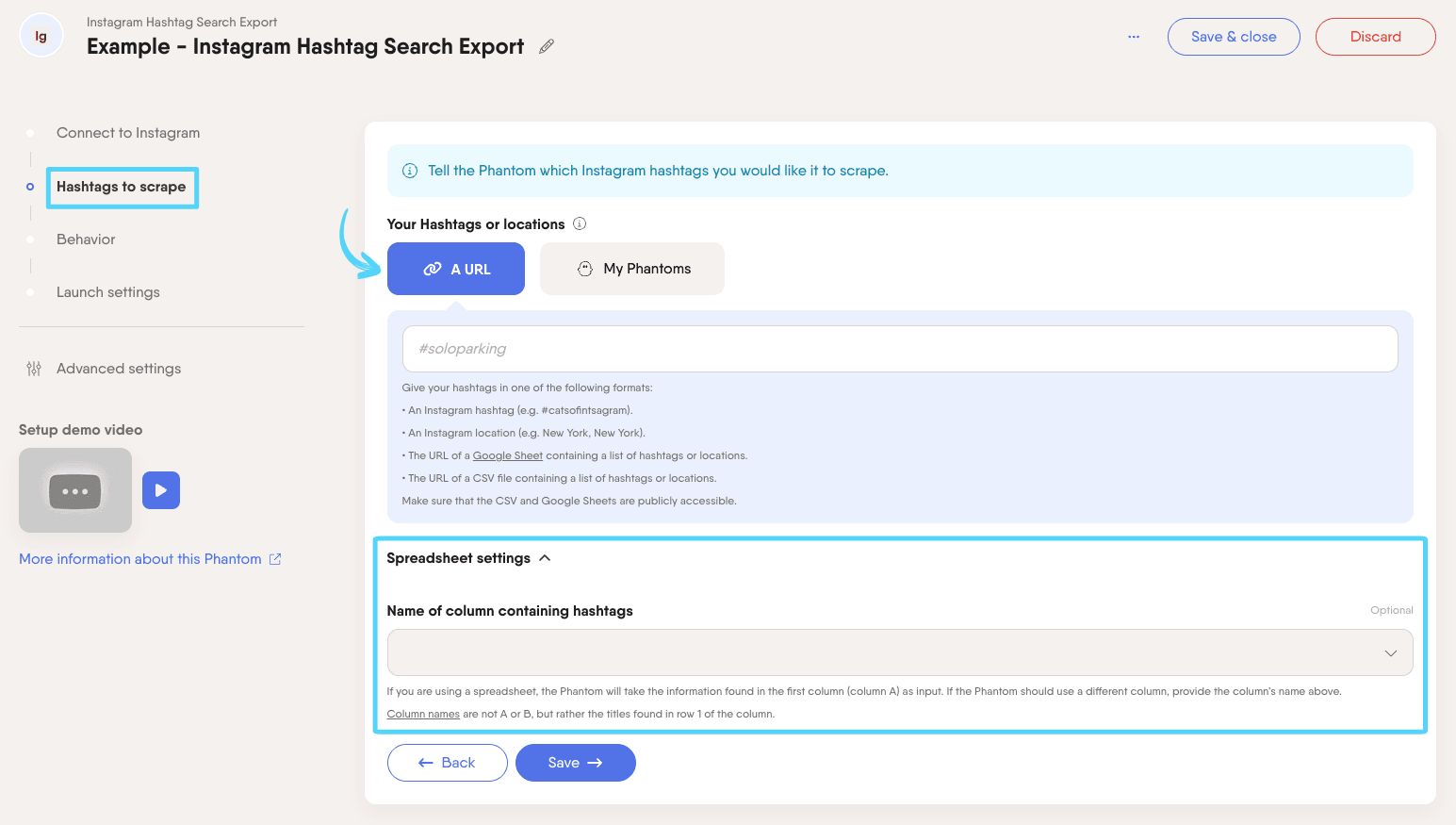Click the dropdown chevron in column field
This screenshot has height=825, width=1456.
pos(1391,653)
